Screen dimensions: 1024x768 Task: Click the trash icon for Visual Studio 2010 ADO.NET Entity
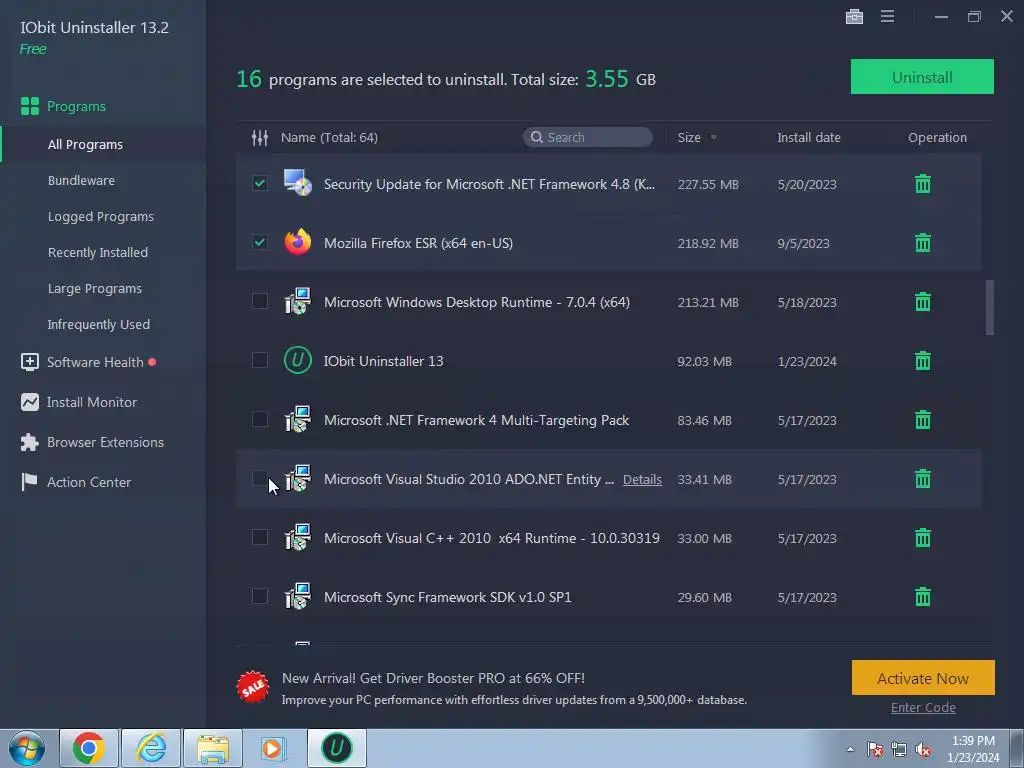[x=922, y=479]
